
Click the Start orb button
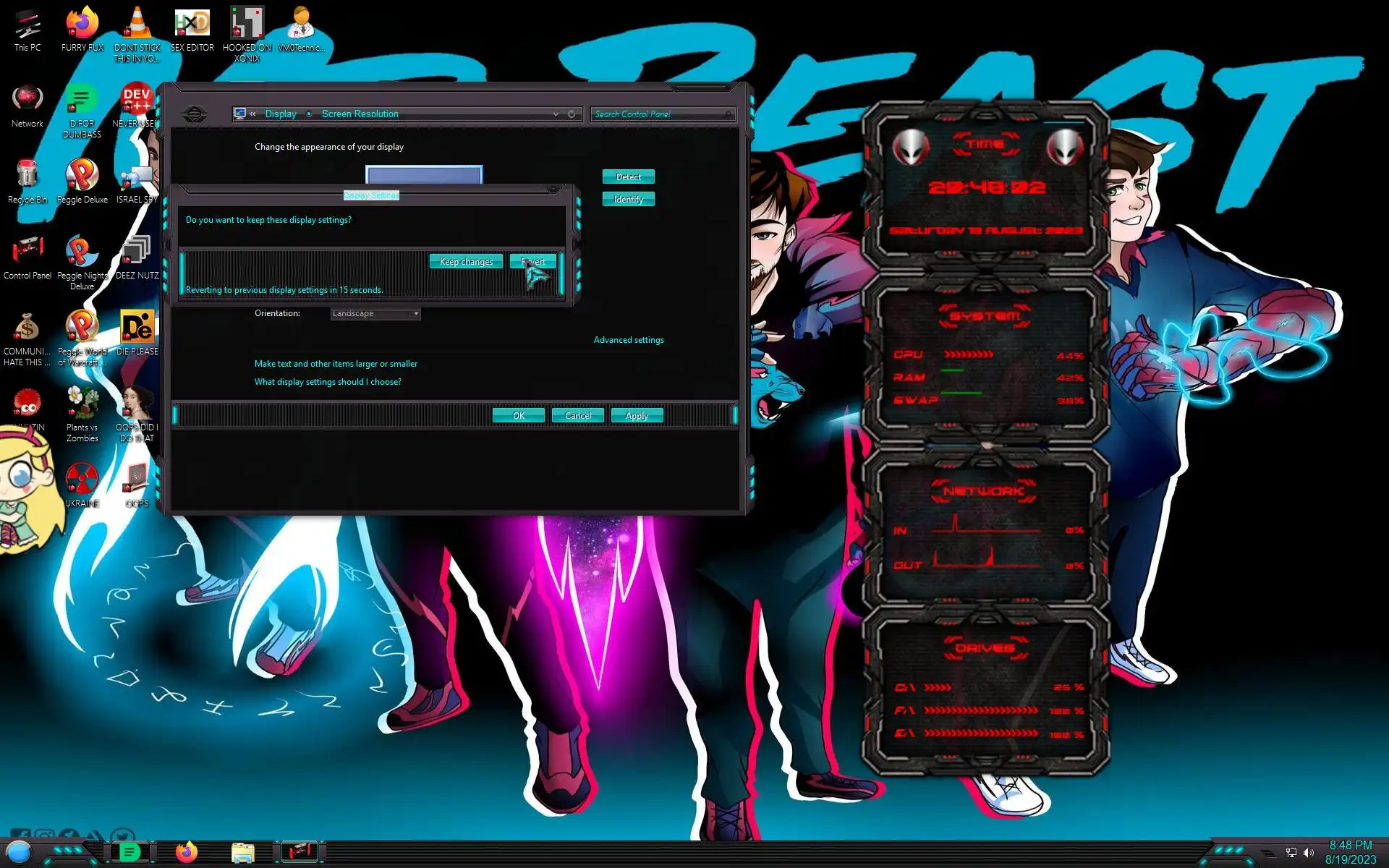tap(19, 852)
